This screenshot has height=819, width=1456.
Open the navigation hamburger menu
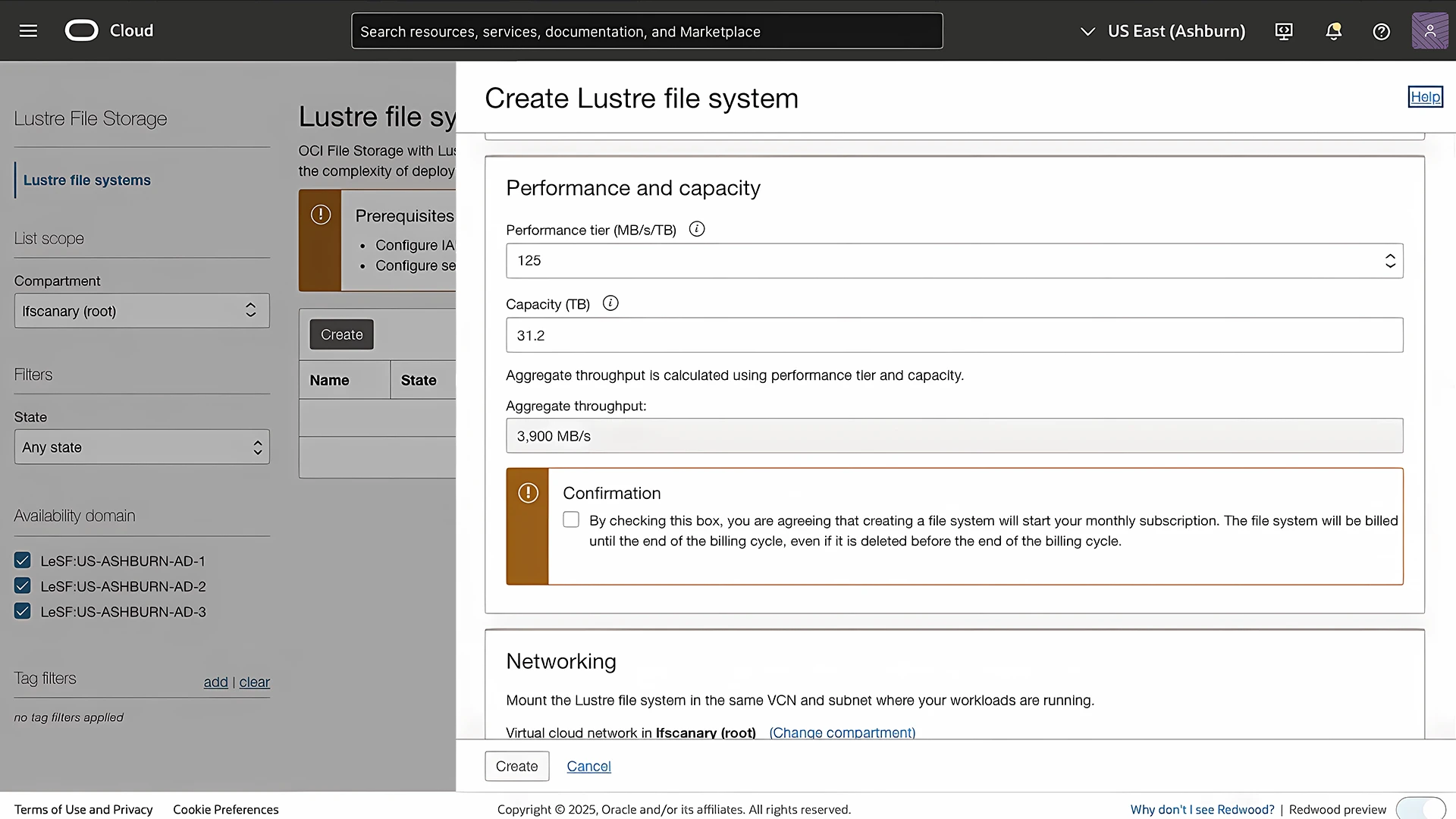[28, 31]
